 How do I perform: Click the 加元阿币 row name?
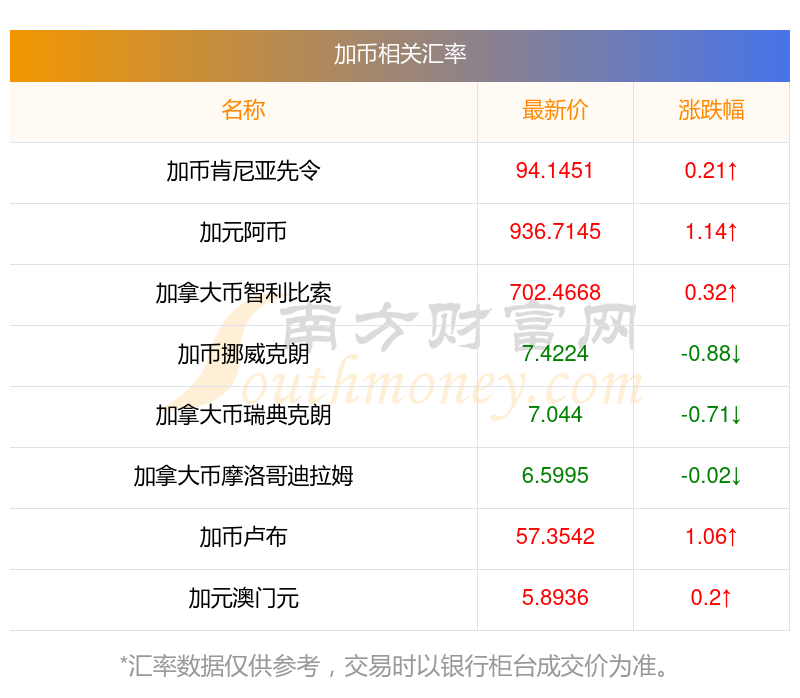(243, 232)
